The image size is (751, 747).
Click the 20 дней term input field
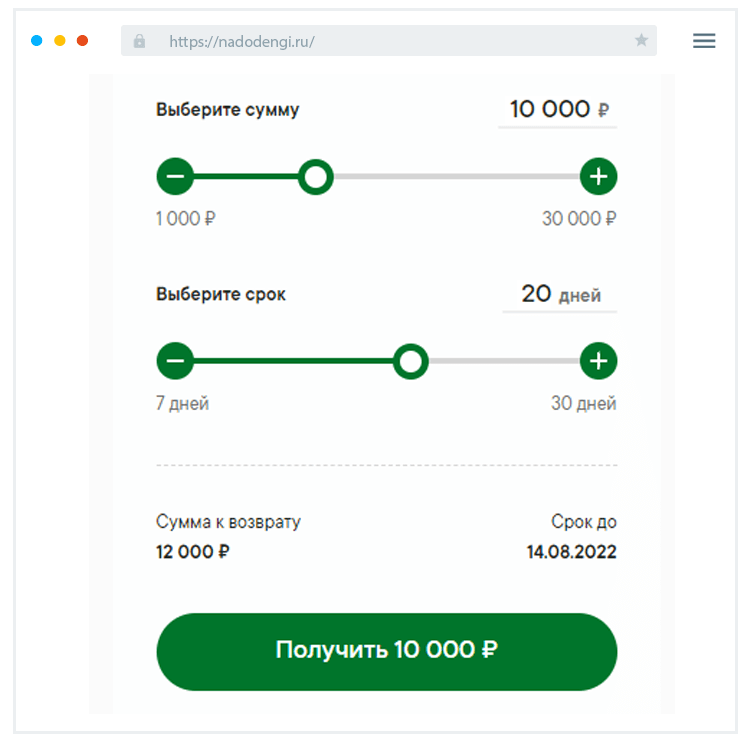tap(559, 294)
